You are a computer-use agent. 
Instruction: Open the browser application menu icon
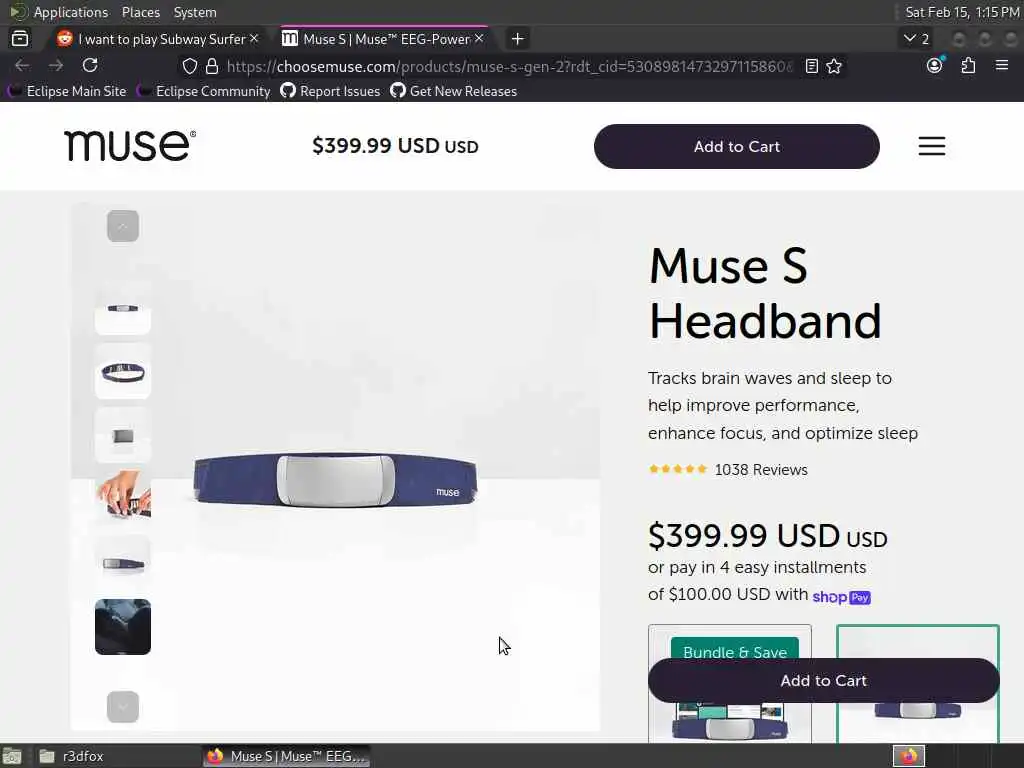click(x=1002, y=65)
